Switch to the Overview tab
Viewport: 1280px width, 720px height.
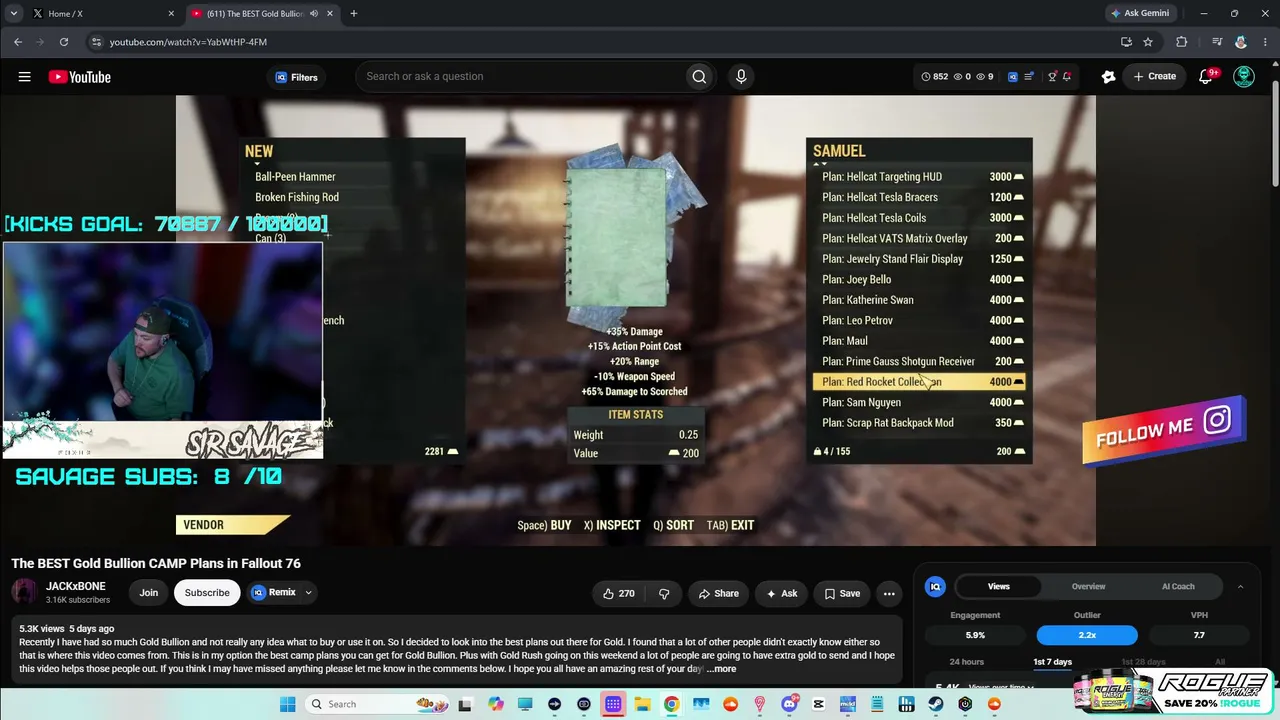(1088, 587)
